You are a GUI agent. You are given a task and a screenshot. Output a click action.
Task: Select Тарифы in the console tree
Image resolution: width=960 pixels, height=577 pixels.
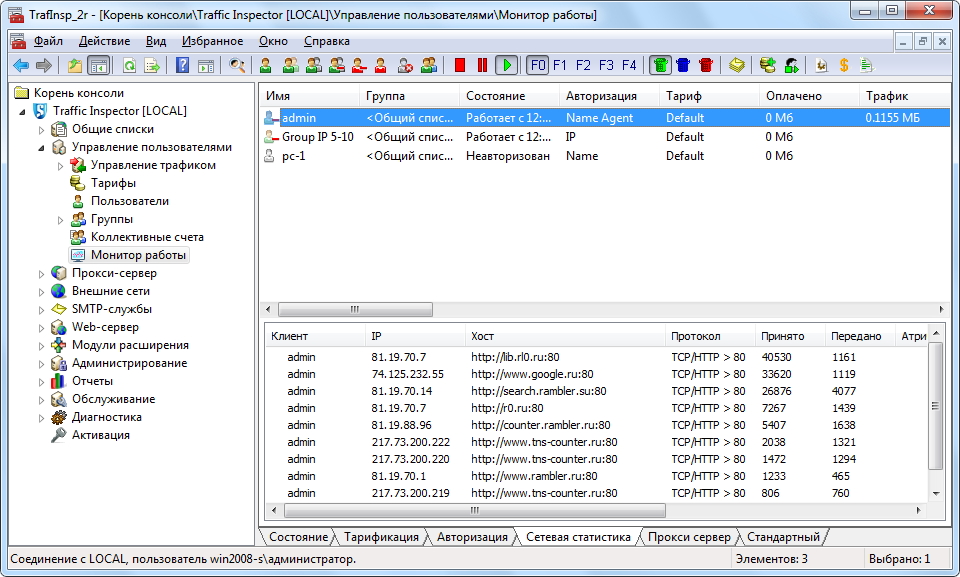(x=113, y=183)
